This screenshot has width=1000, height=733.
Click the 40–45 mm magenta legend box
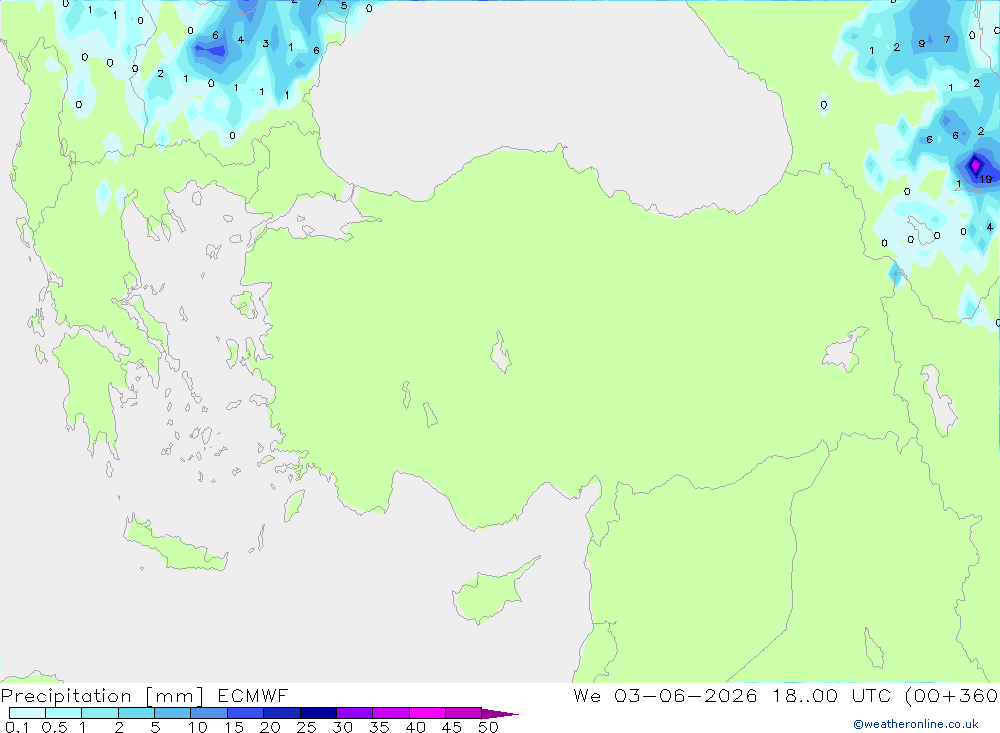pos(427,713)
